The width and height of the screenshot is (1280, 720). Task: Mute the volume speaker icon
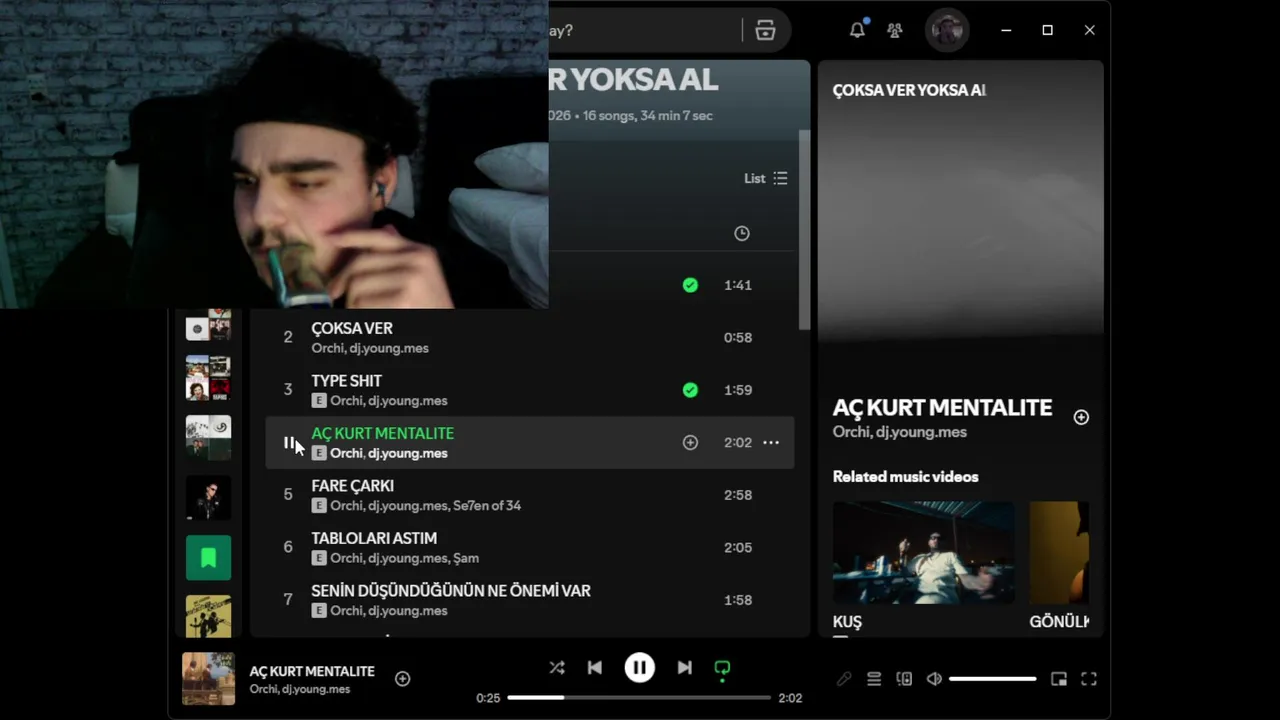tap(934, 679)
